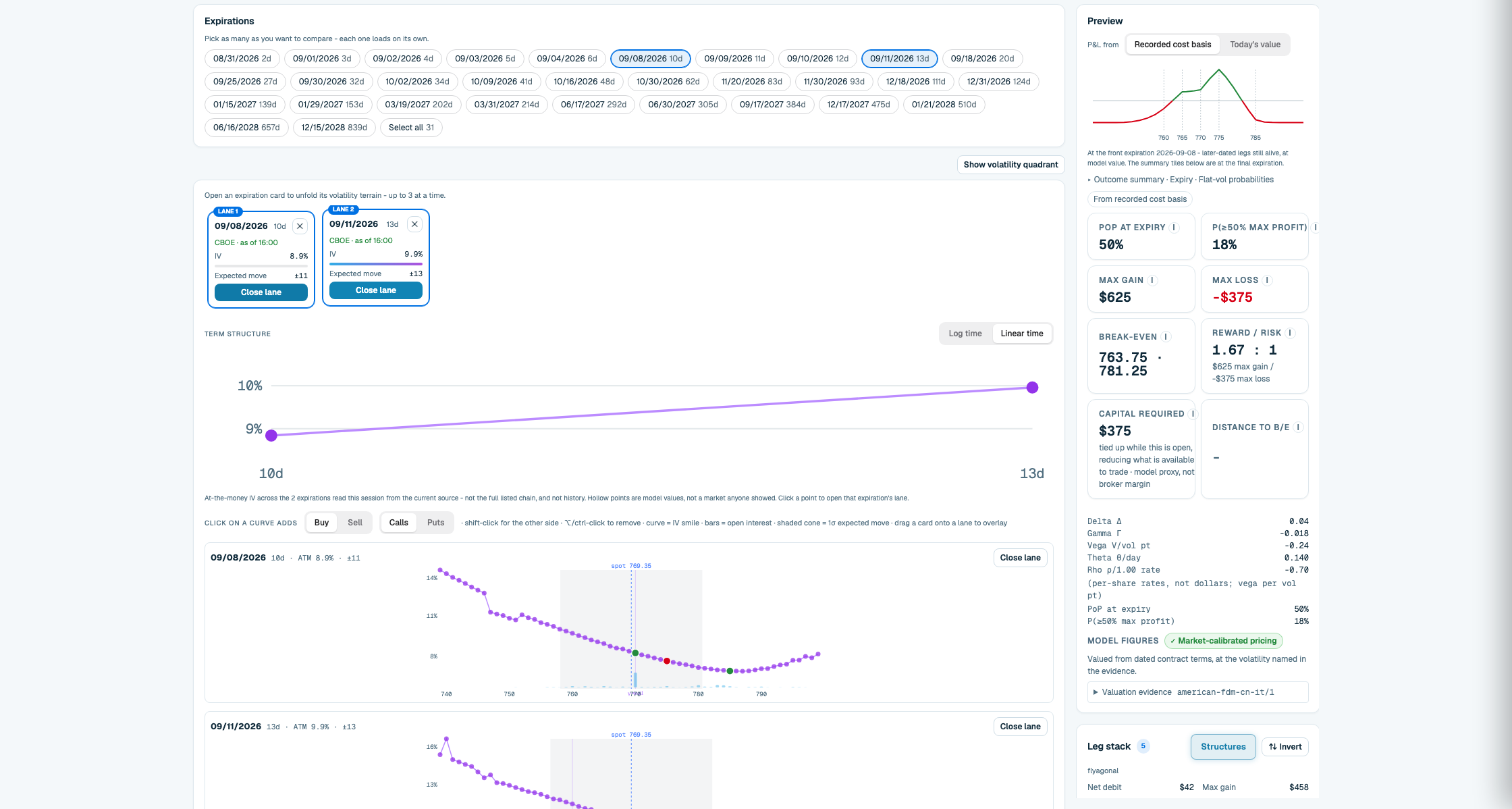The image size is (1512, 809).
Task: Toggle the 12/15/2028 839d expiration chip
Action: 334,128
